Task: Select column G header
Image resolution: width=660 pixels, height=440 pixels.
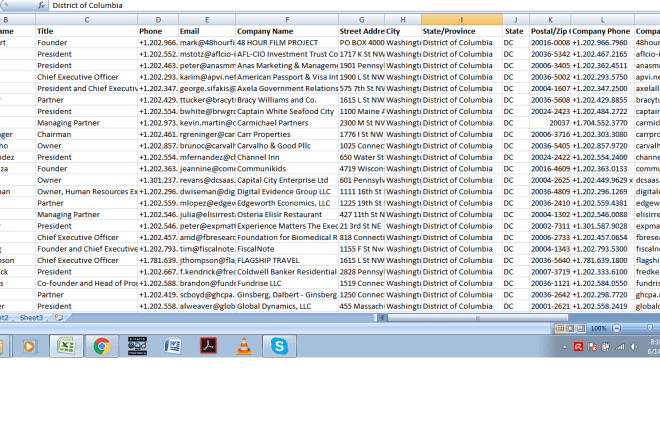Action: point(362,19)
